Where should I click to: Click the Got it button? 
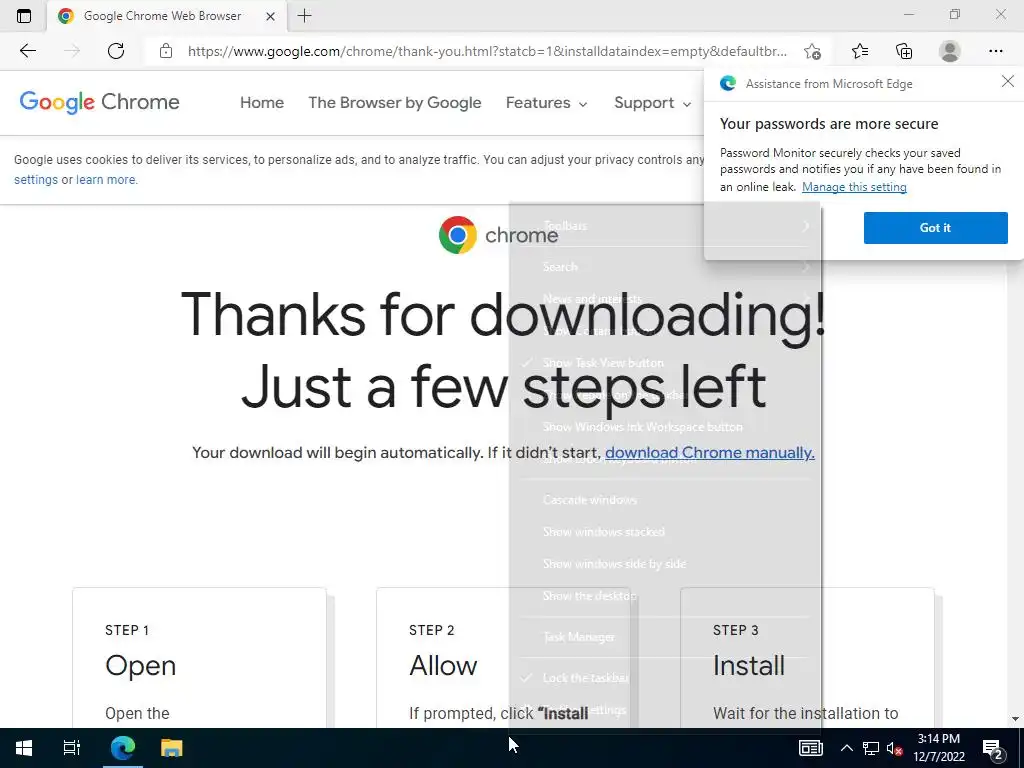pos(935,228)
